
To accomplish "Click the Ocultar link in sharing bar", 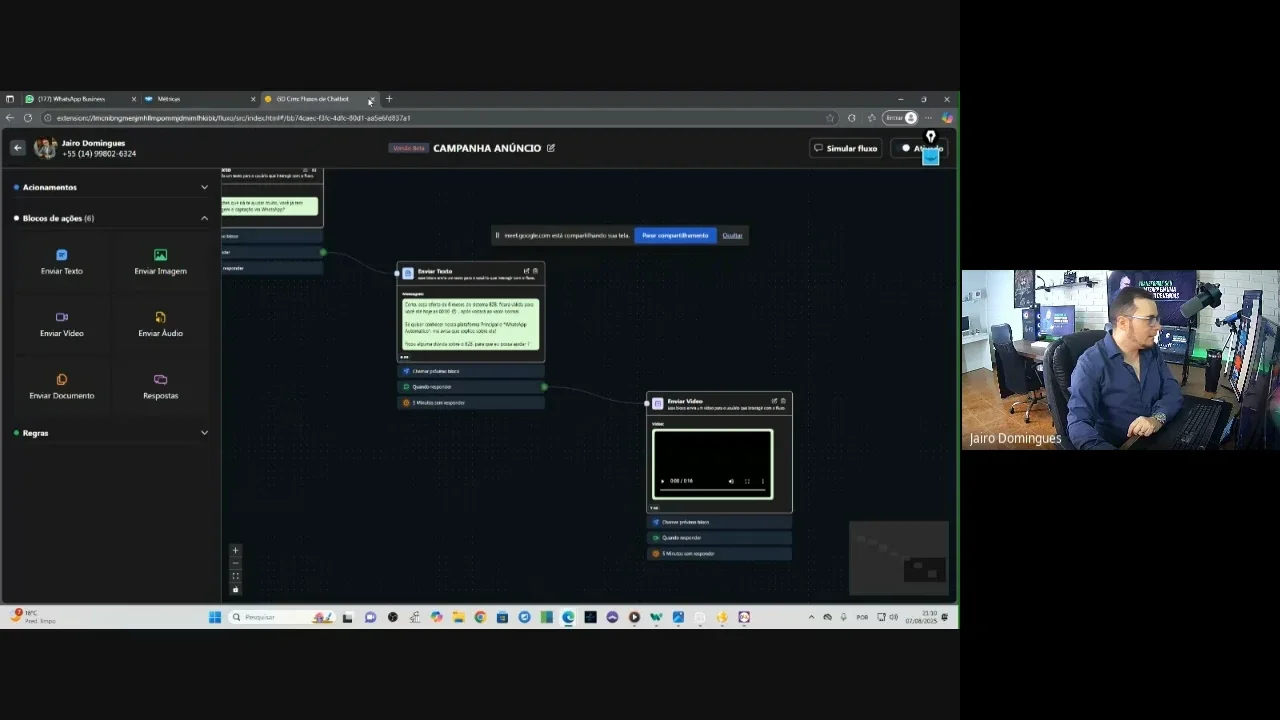I will tap(733, 236).
